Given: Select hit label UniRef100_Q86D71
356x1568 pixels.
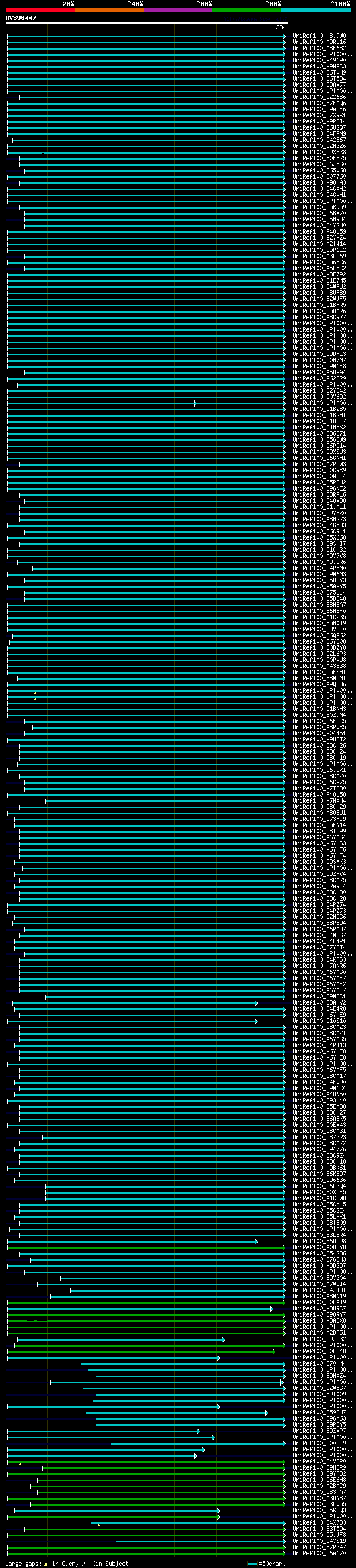Looking at the screenshot, I should coord(319,433).
